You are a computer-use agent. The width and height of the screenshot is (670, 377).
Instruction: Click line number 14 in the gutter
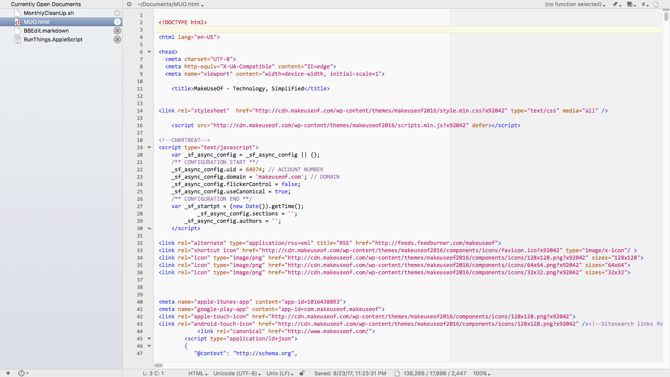coord(140,111)
